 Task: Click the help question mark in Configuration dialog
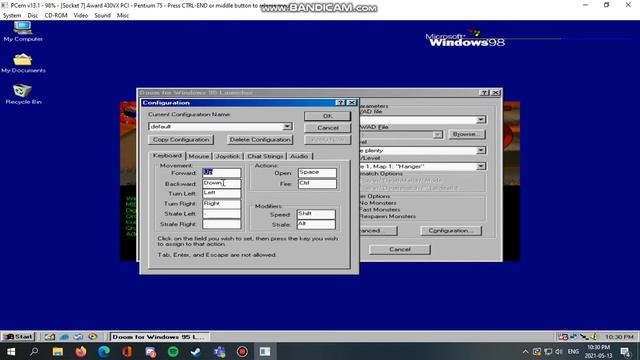340,102
